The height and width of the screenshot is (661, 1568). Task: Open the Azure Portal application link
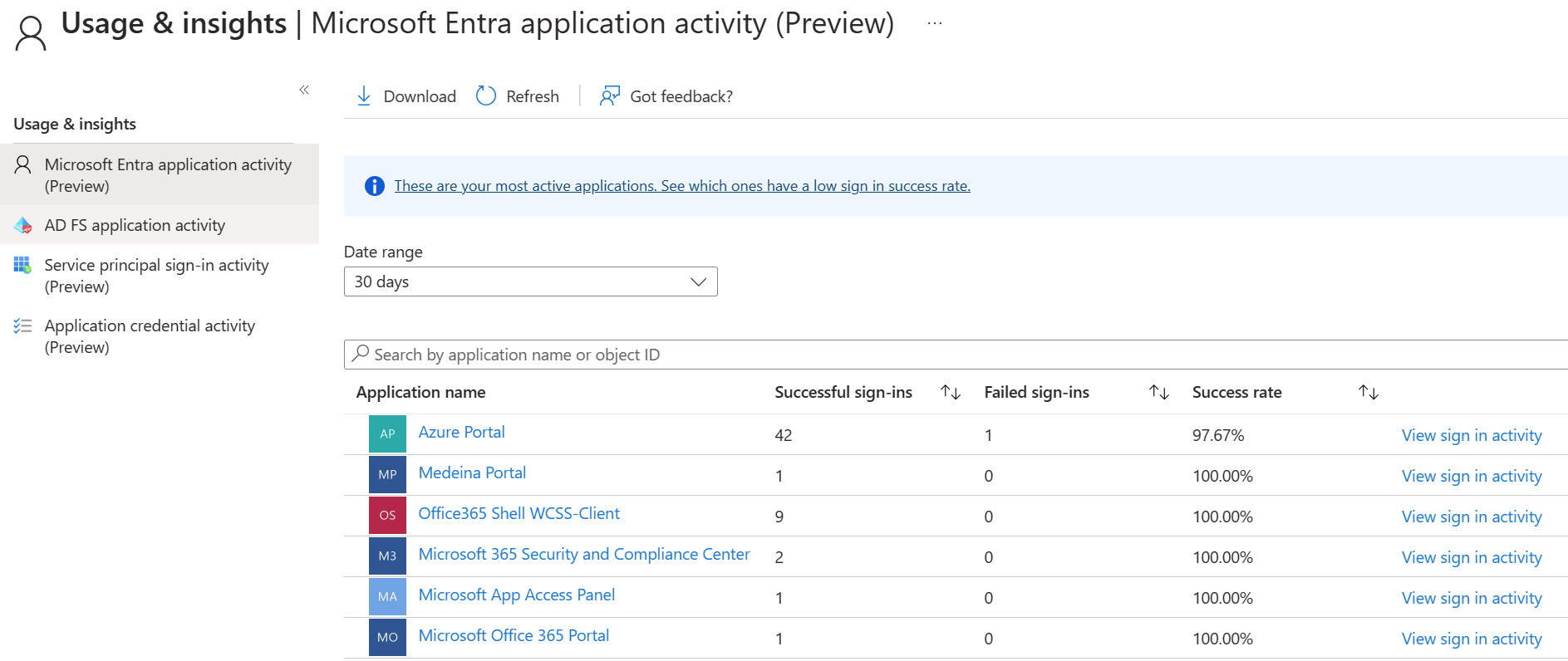coord(461,432)
